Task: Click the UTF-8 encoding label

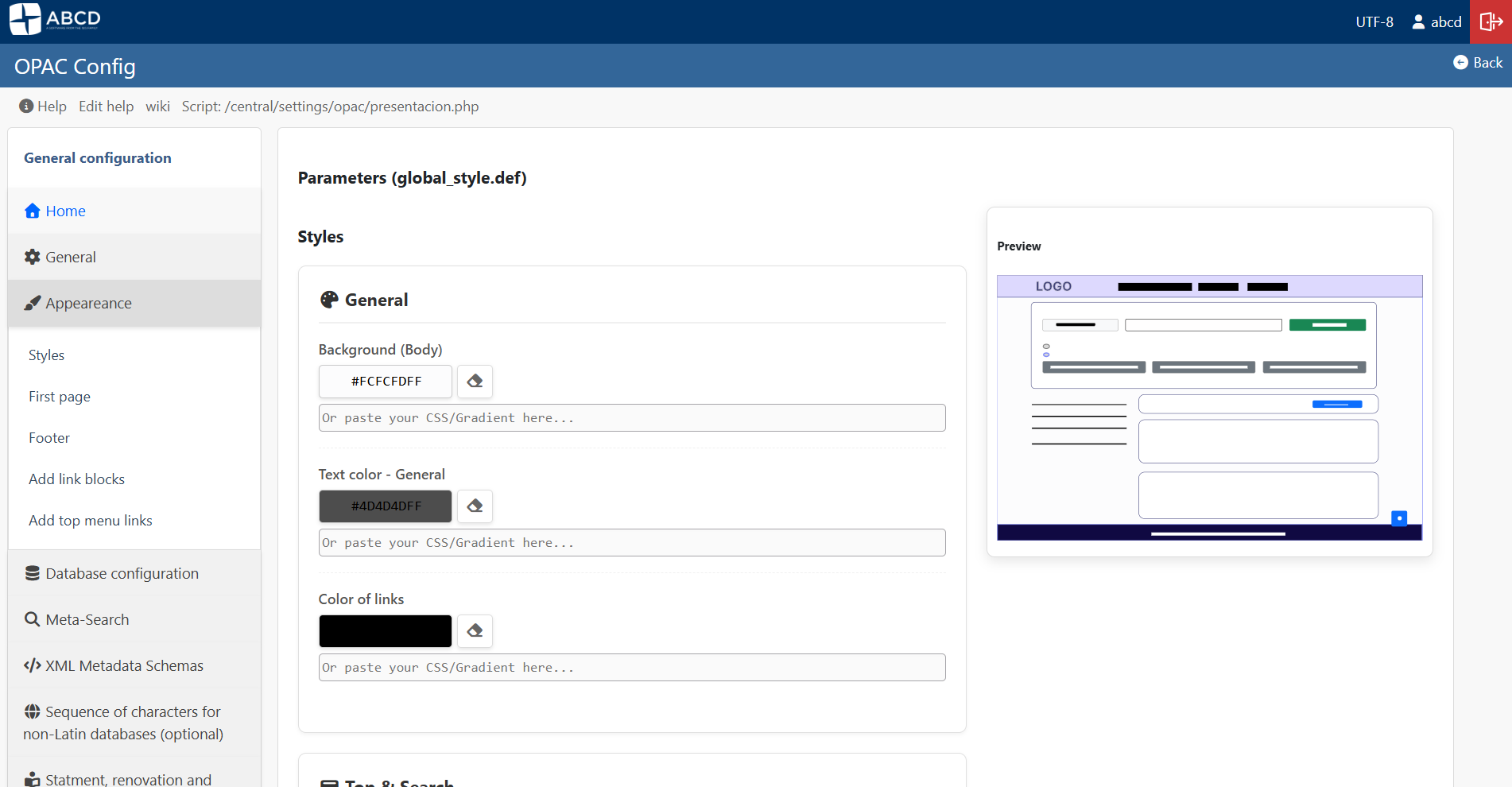Action: pyautogui.click(x=1374, y=22)
